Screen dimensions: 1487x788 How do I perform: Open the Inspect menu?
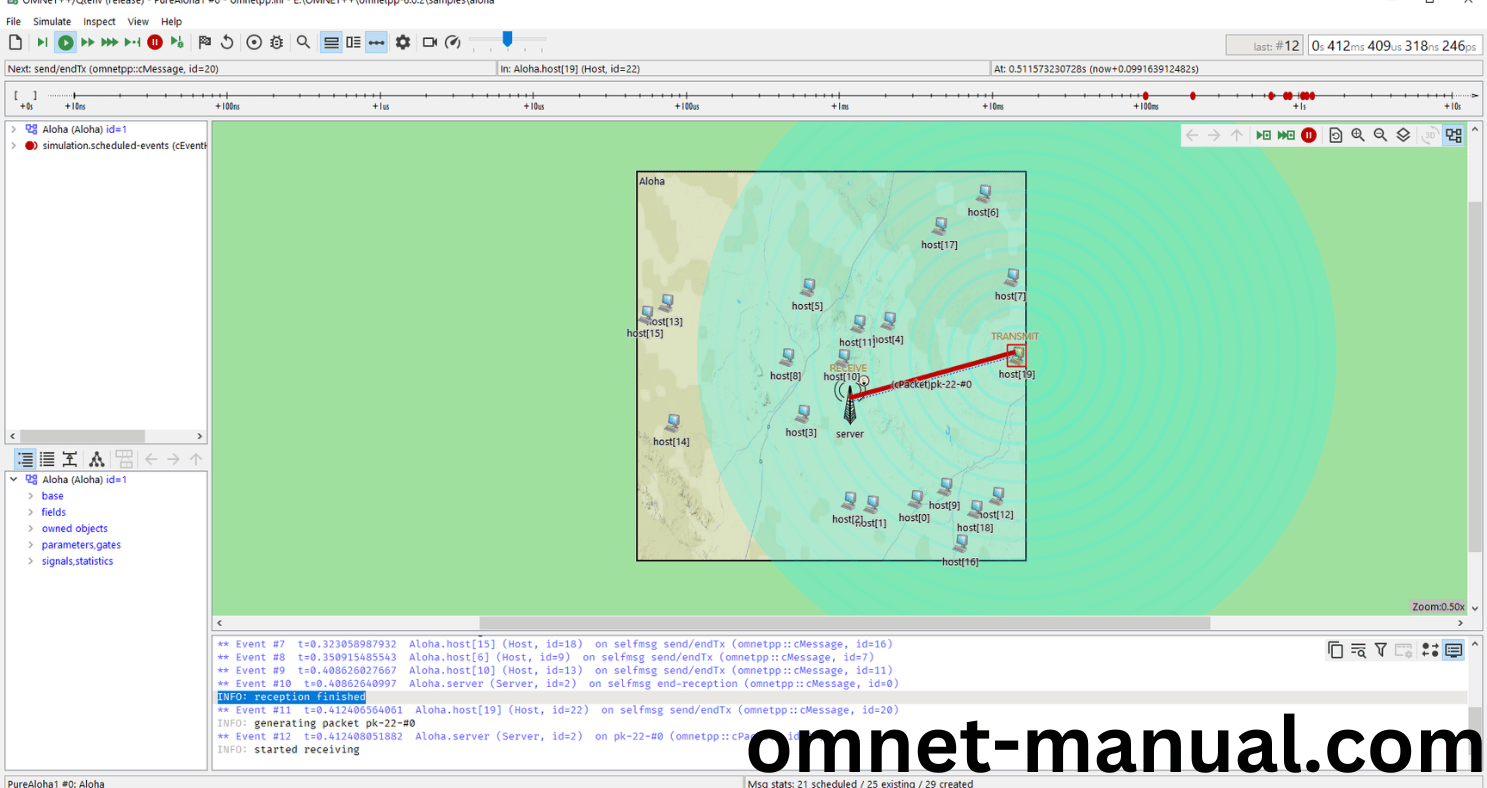[99, 21]
